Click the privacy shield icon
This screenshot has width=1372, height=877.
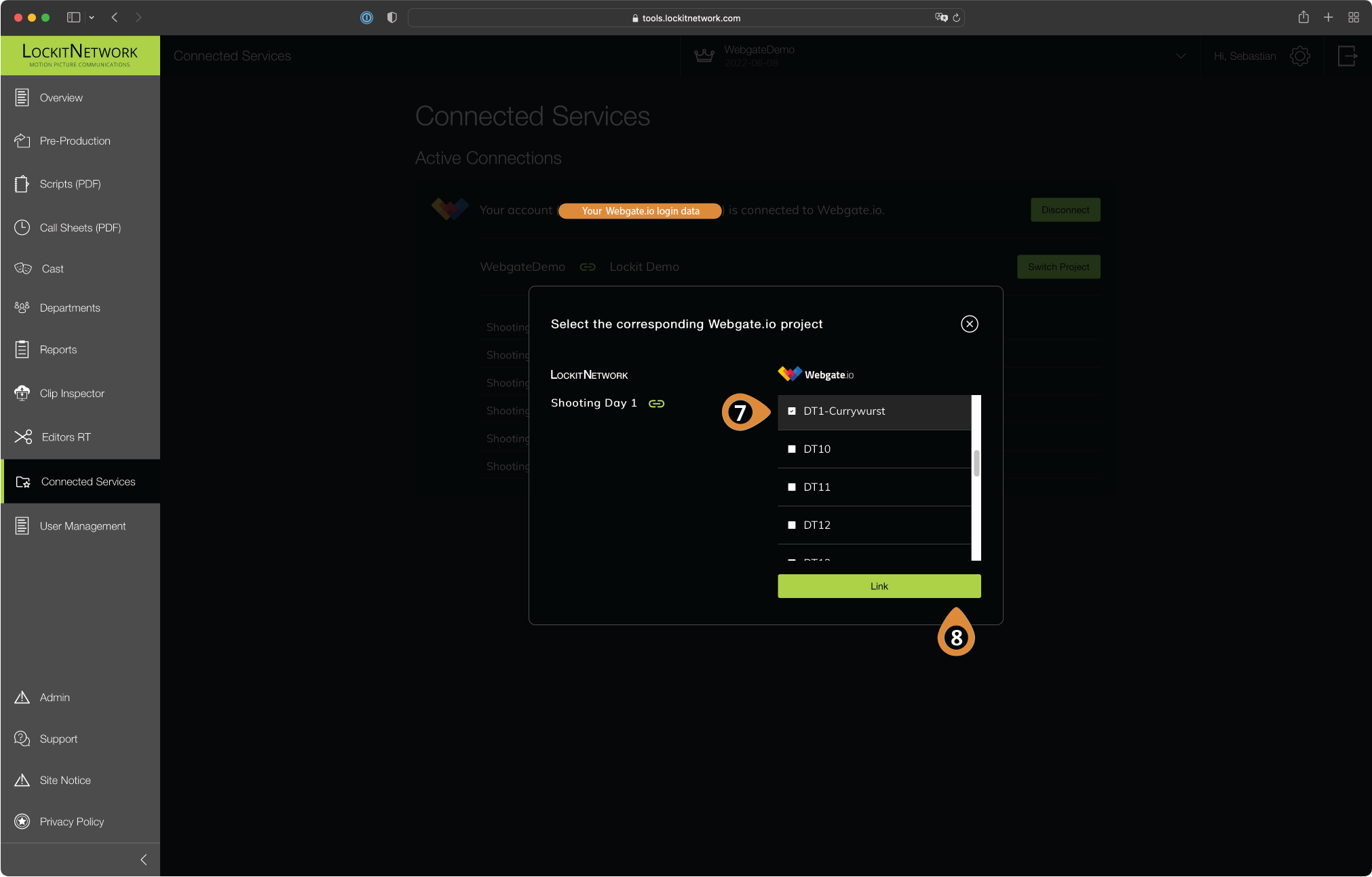(392, 18)
